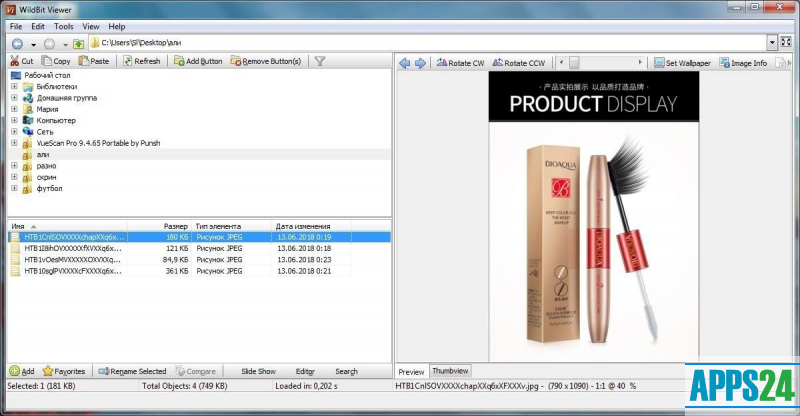The height and width of the screenshot is (416, 800).
Task: Expand the Сеть tree node
Action: (x=14, y=131)
